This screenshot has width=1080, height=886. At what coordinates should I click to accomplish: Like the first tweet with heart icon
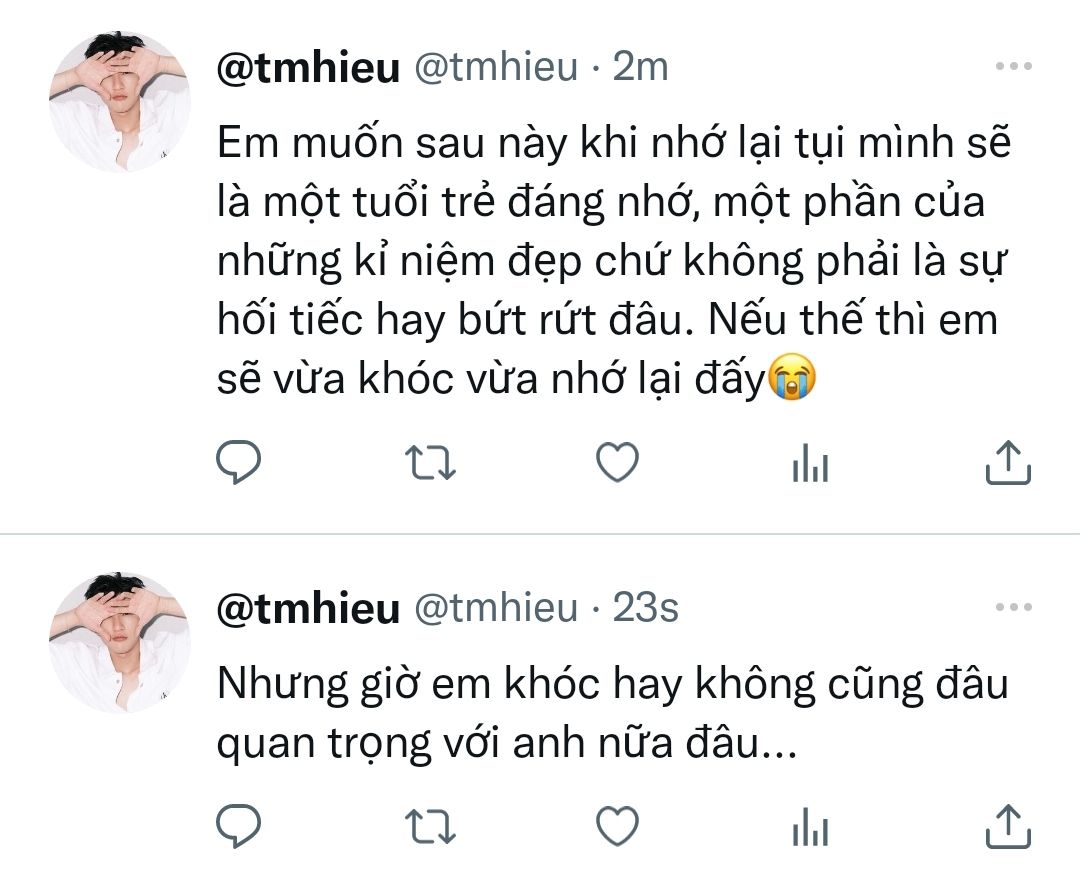click(x=617, y=462)
